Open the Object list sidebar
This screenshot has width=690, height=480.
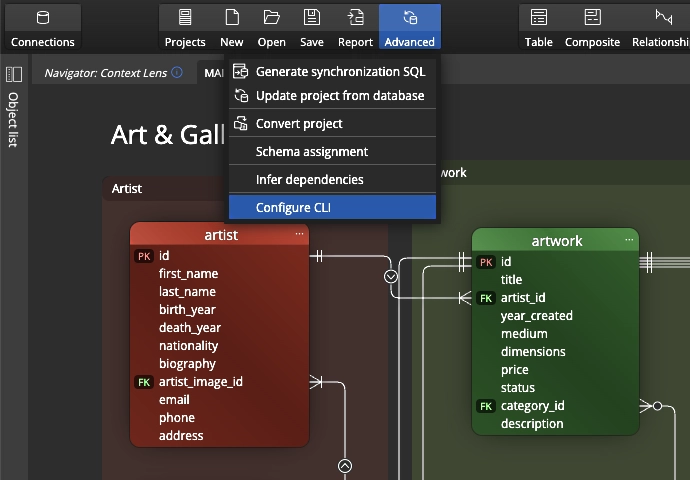point(13,120)
